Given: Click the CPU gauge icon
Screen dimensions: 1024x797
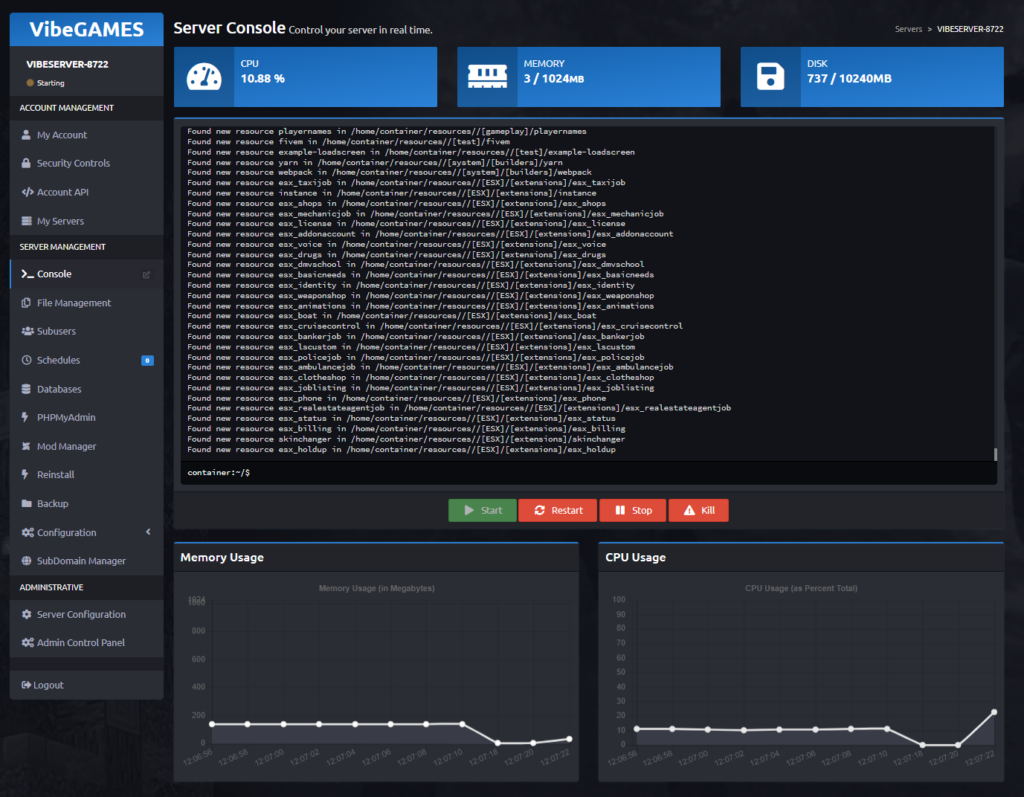Looking at the screenshot, I should point(204,77).
